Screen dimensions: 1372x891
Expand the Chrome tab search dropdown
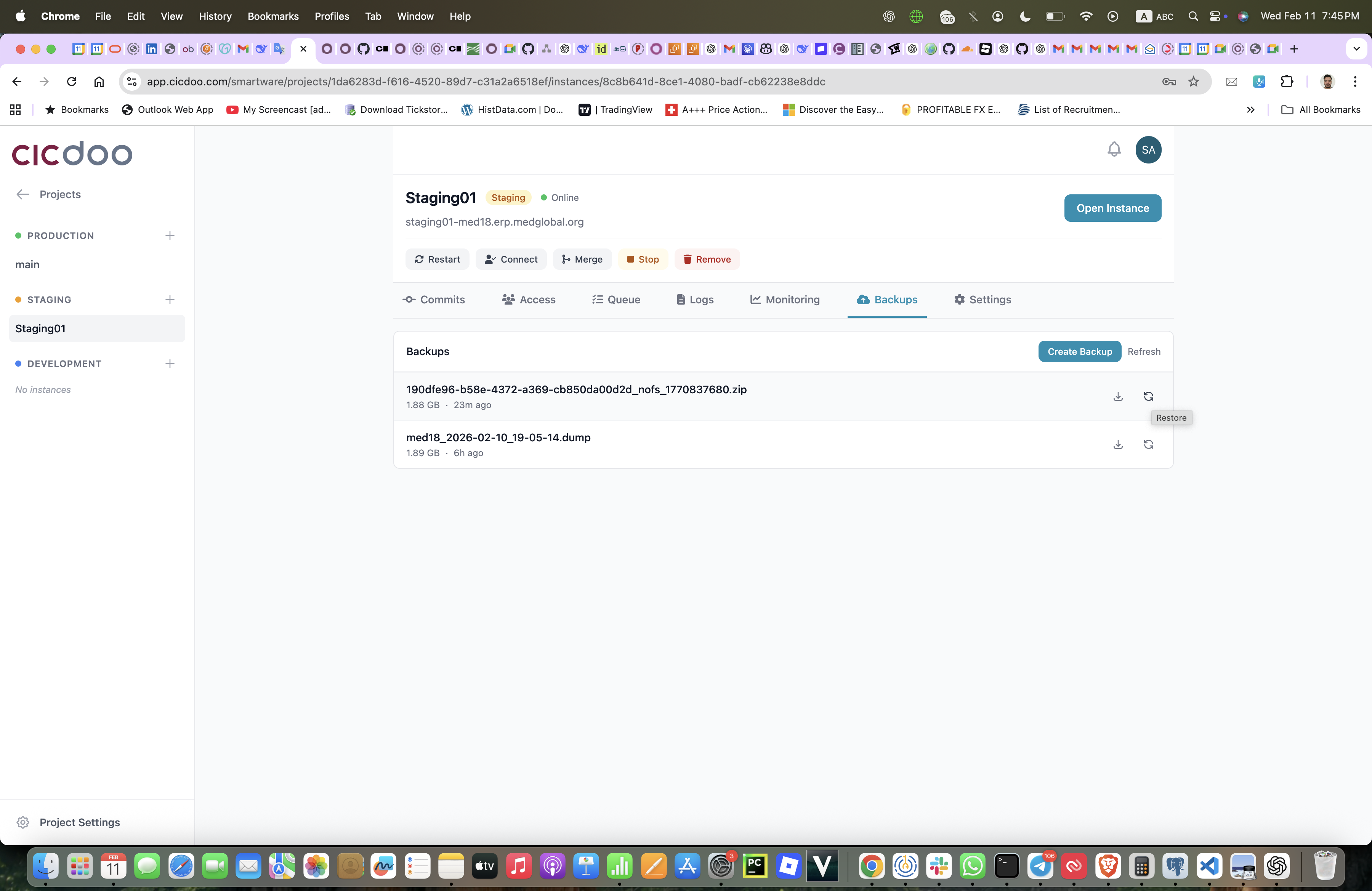(1356, 49)
